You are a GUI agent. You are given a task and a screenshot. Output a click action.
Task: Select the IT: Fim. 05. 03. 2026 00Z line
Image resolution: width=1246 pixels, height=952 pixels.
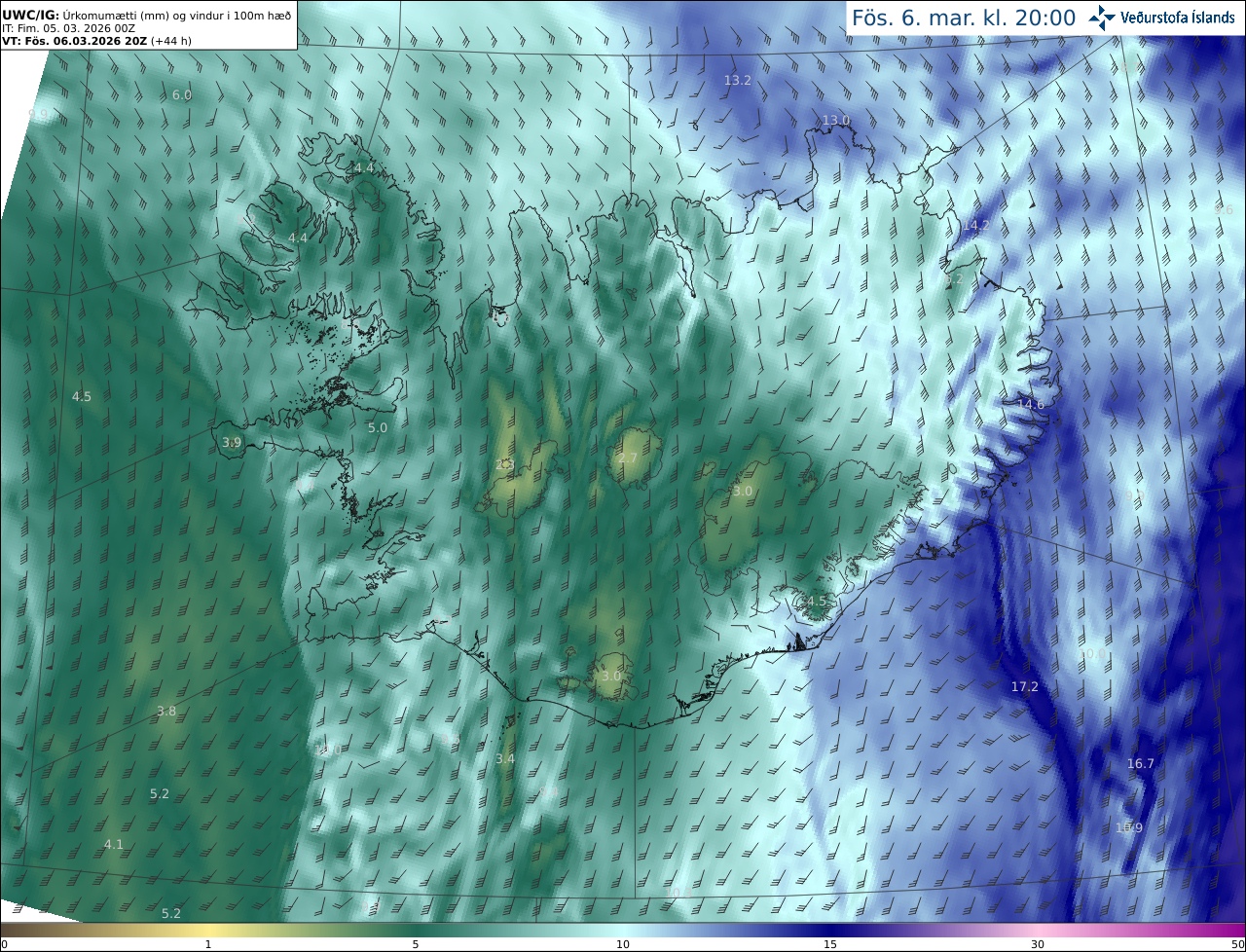(68, 28)
